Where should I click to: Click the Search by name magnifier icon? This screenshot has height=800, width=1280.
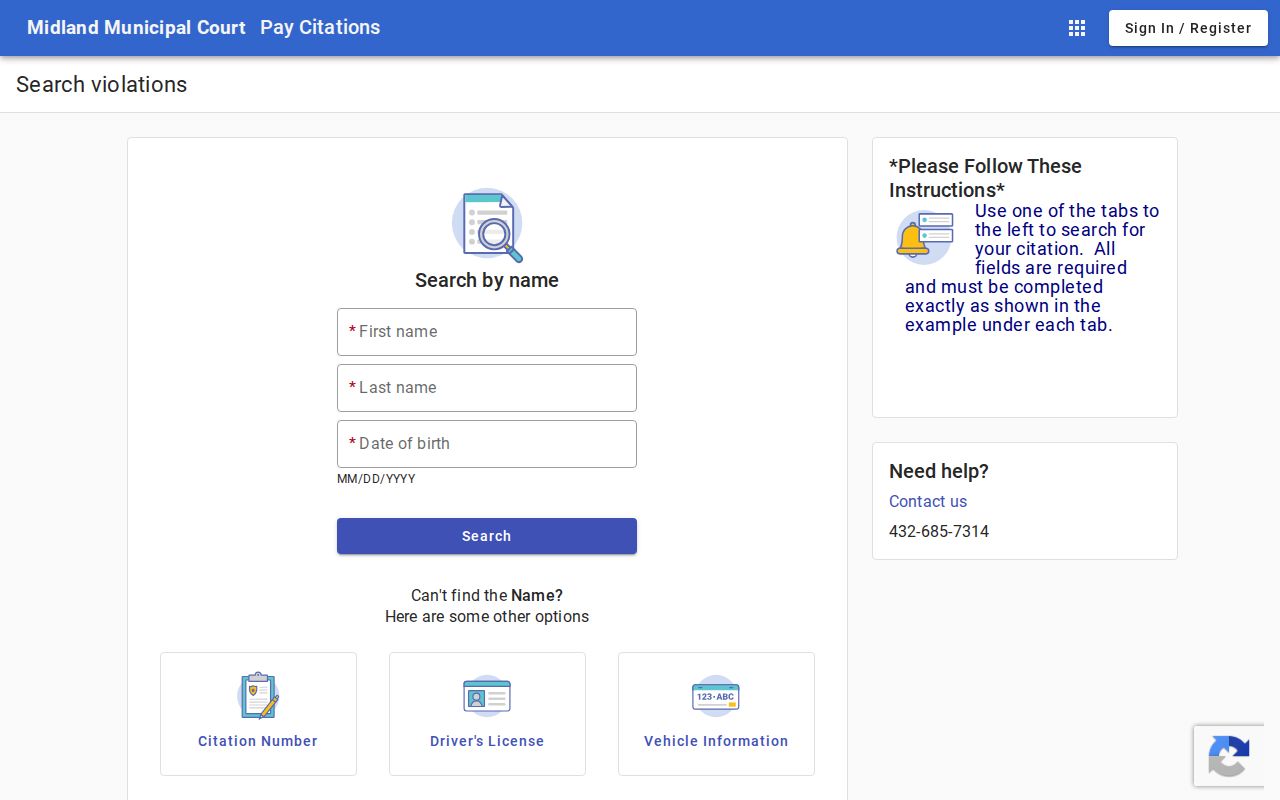[487, 225]
